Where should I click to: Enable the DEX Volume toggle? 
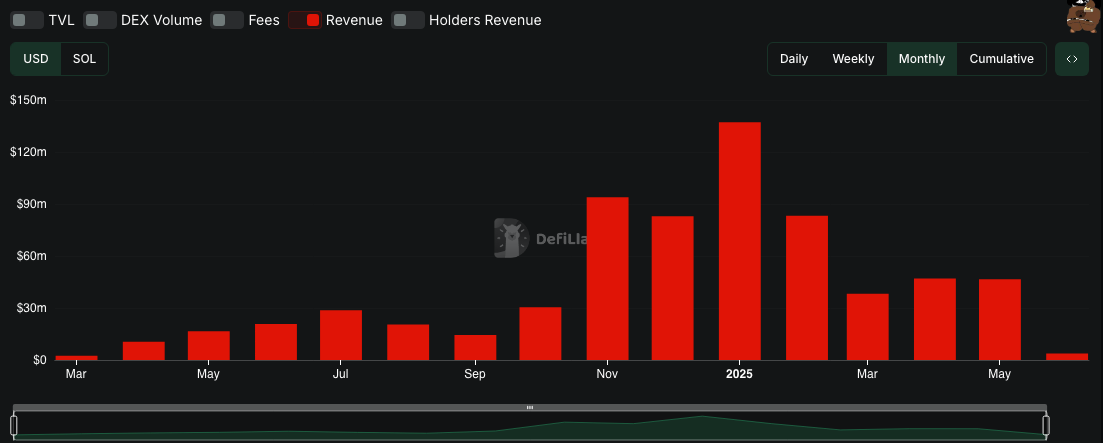click(100, 20)
